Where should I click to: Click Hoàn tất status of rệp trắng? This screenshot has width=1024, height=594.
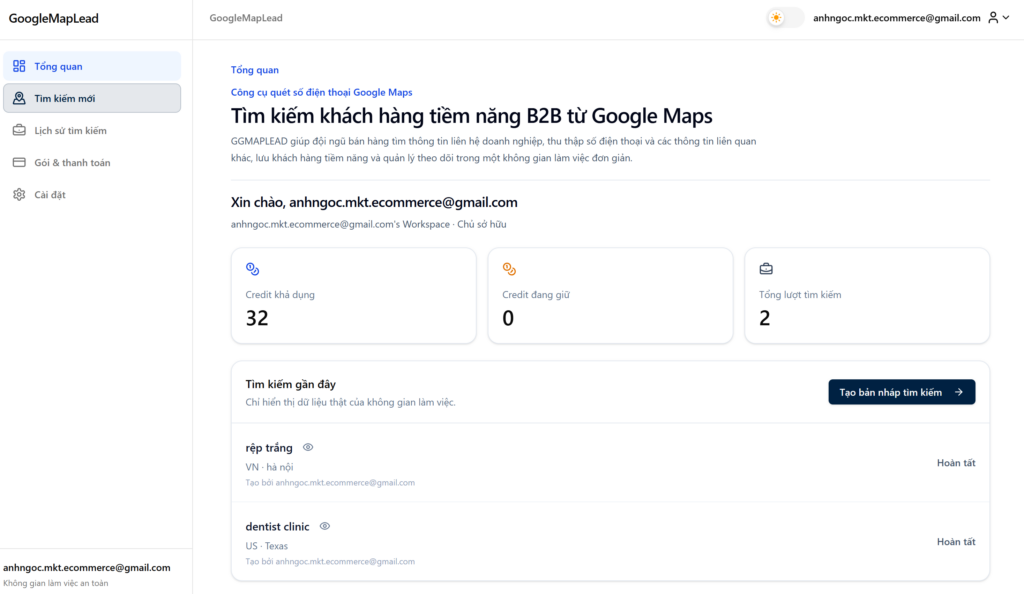[x=956, y=463]
